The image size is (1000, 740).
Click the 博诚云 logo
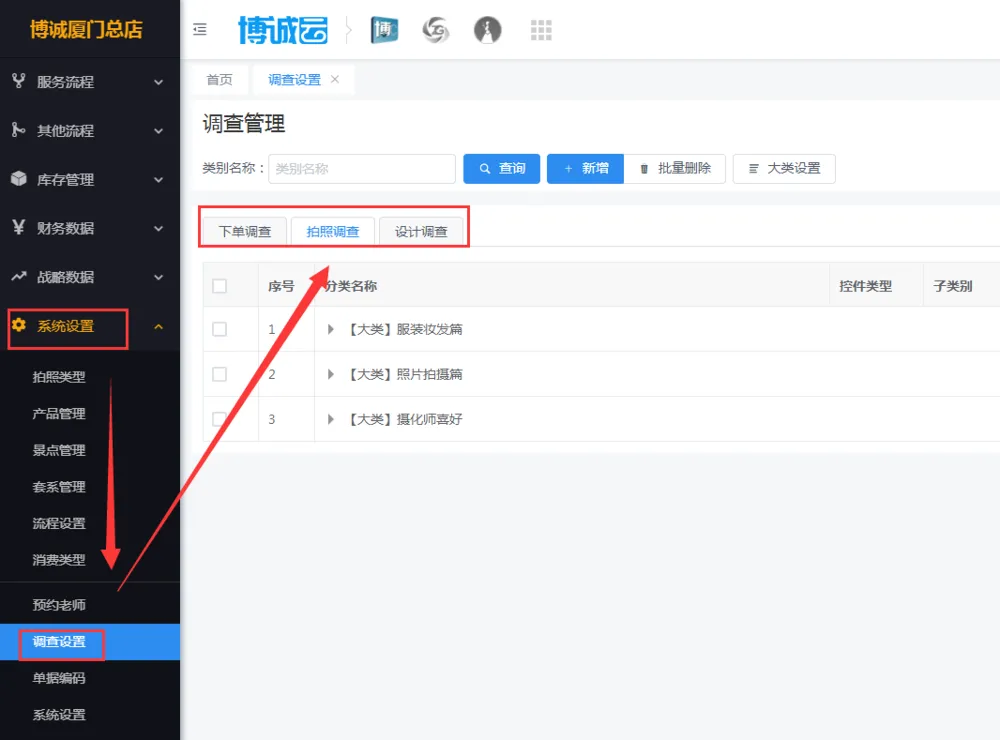[283, 30]
